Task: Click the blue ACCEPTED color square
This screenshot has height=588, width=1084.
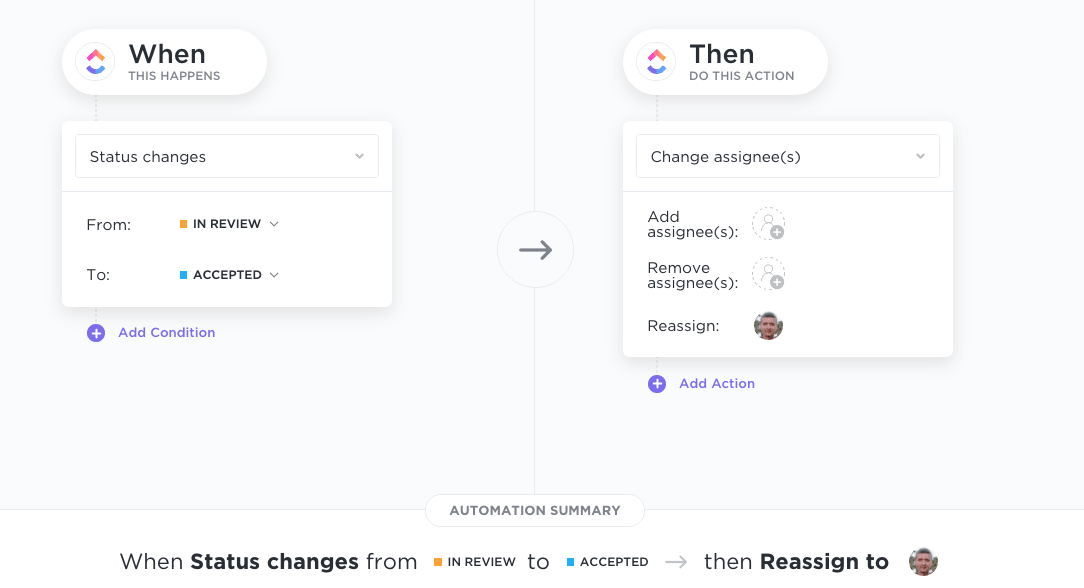Action: coord(183,275)
